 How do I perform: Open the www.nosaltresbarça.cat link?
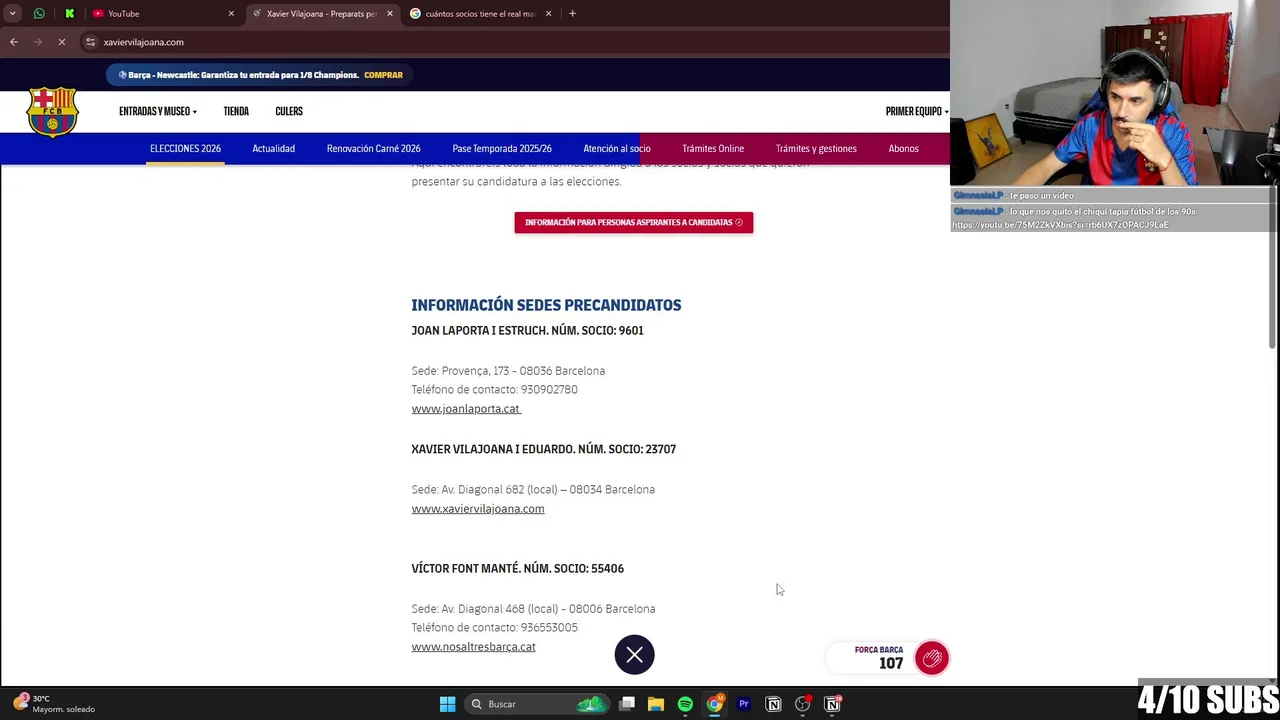tap(473, 647)
